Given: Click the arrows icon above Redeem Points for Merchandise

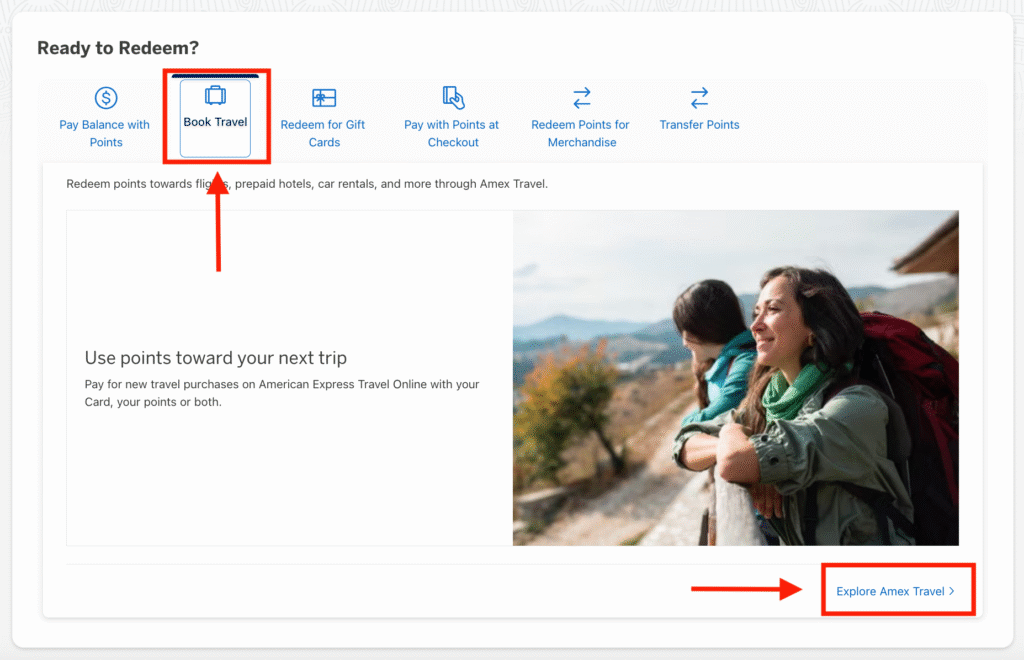Looking at the screenshot, I should (581, 97).
